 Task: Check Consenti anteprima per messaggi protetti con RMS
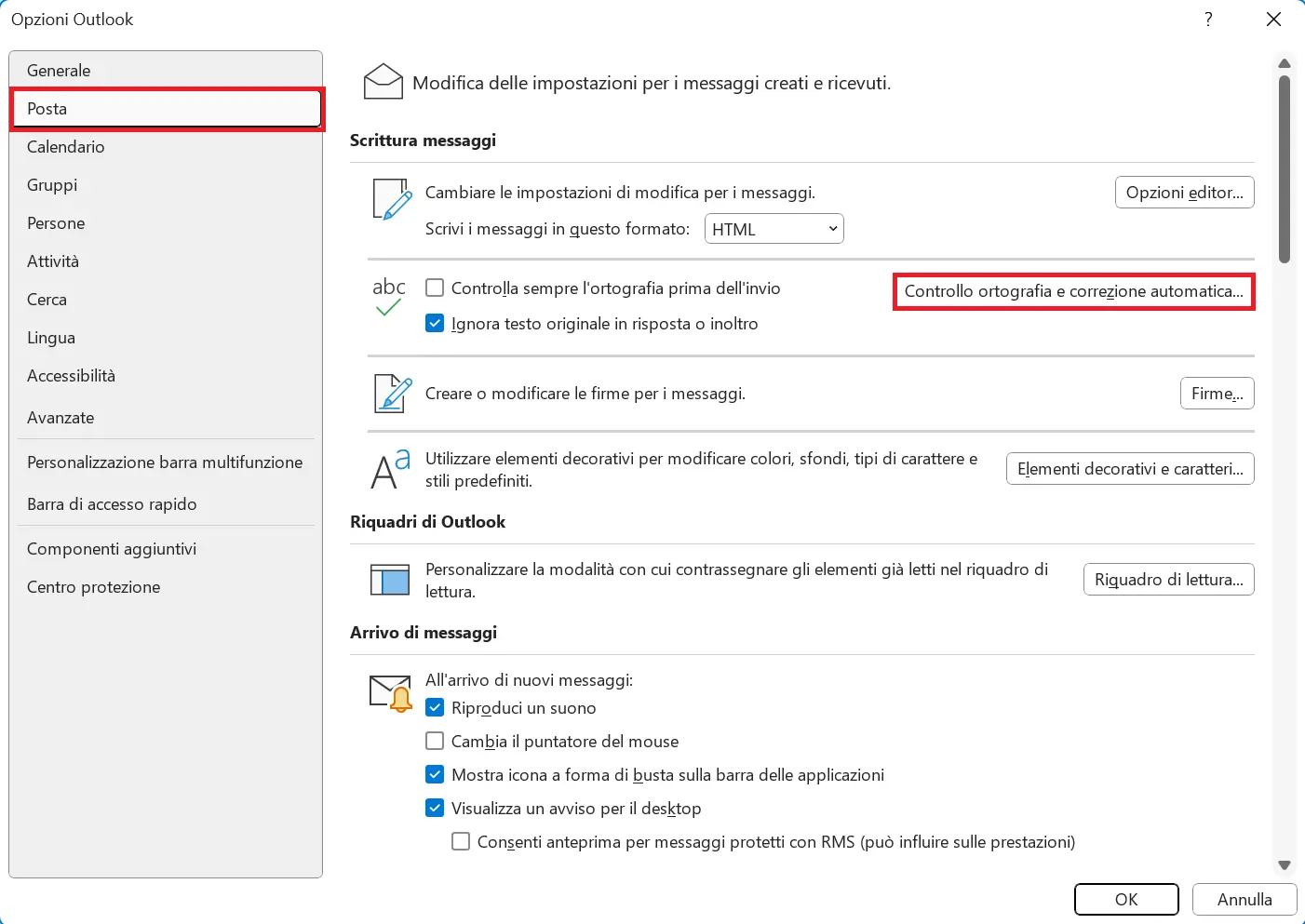461,842
